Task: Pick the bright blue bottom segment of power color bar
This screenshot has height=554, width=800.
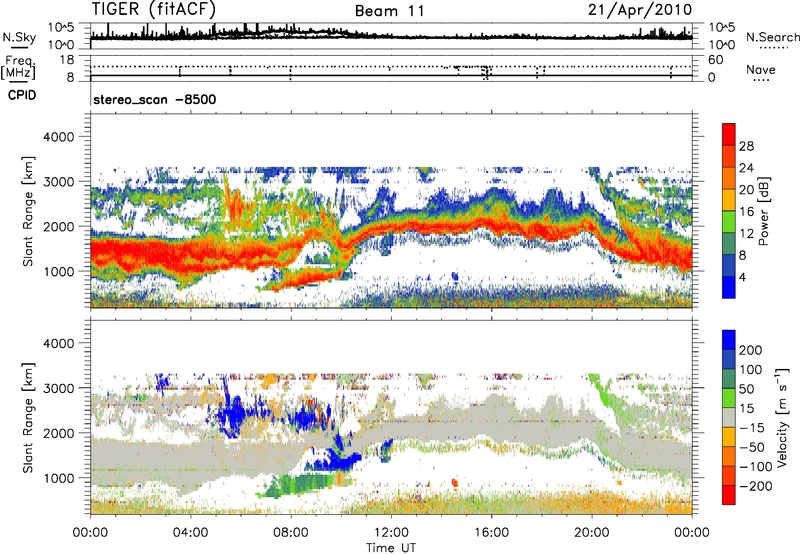Action: click(x=729, y=287)
